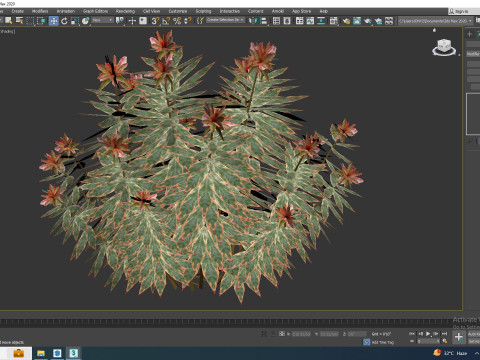Image resolution: width=480 pixels, height=360 pixels.
Task: Show hidden system tray icons
Action: click(477, 353)
